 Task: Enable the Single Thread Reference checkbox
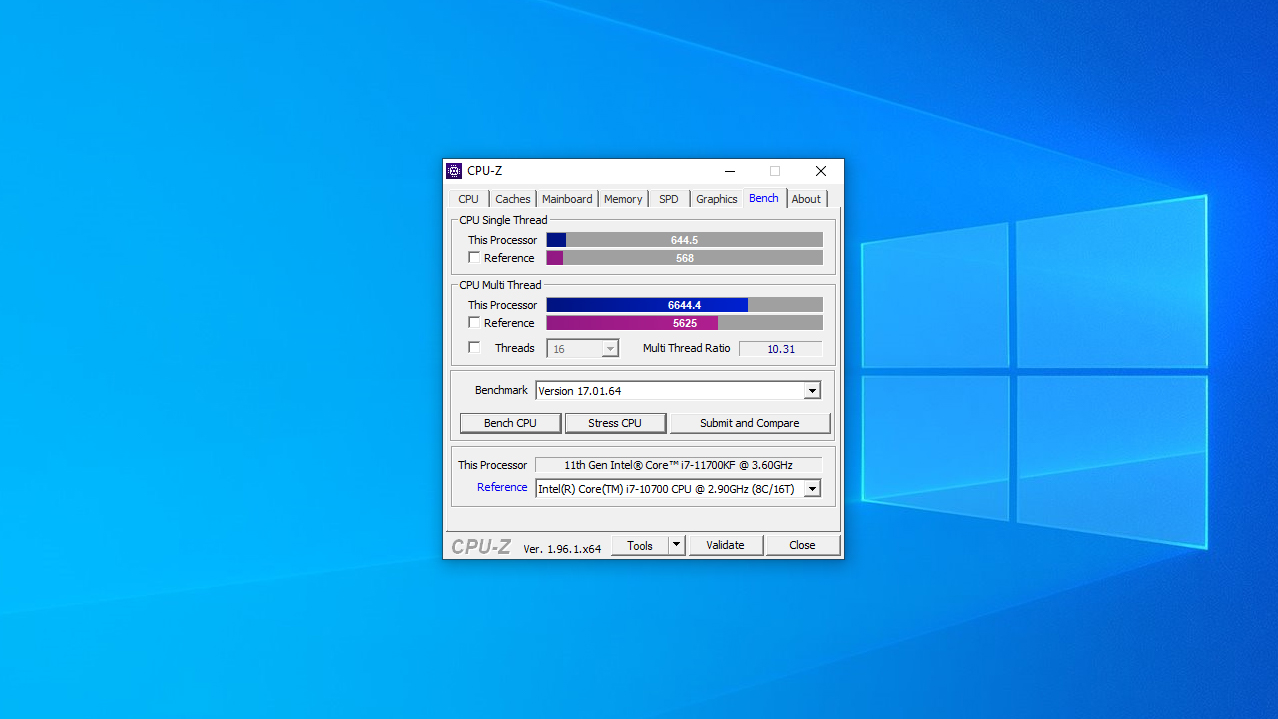coord(474,258)
